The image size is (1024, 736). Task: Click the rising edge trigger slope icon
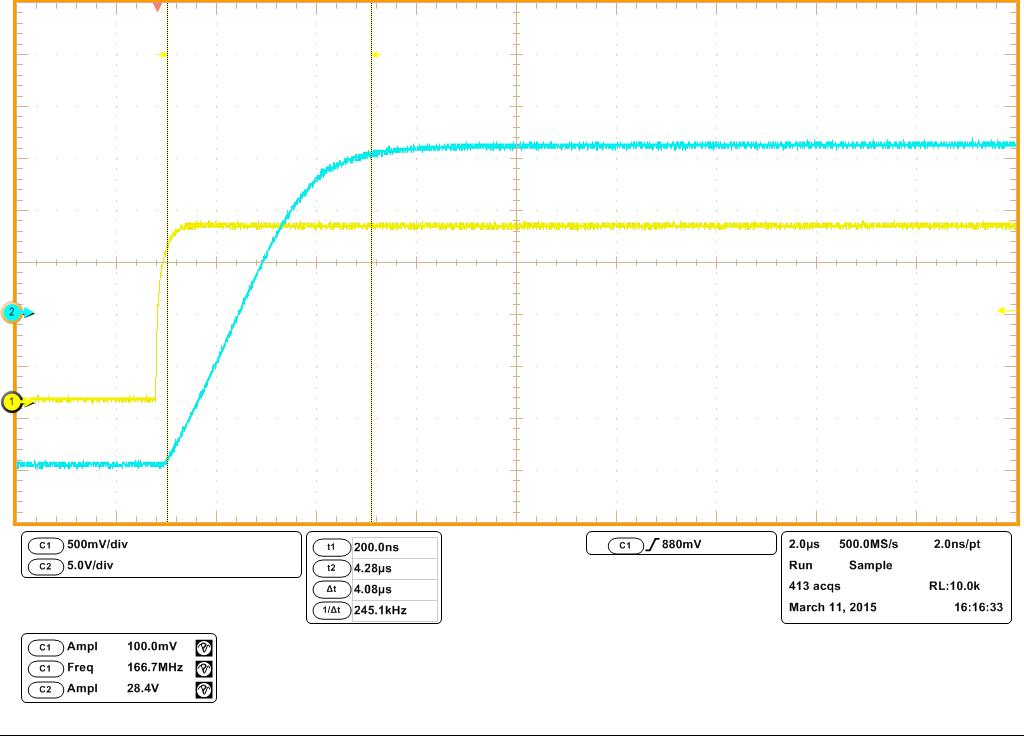[652, 545]
